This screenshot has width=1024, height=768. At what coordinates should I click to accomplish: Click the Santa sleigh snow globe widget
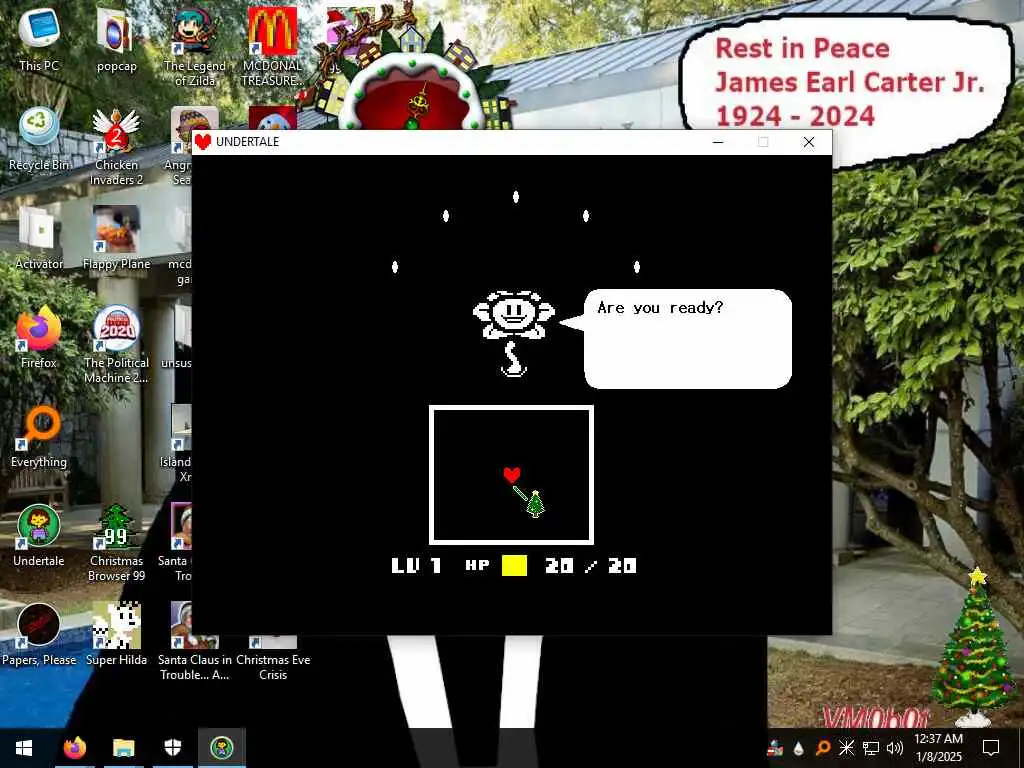(411, 69)
